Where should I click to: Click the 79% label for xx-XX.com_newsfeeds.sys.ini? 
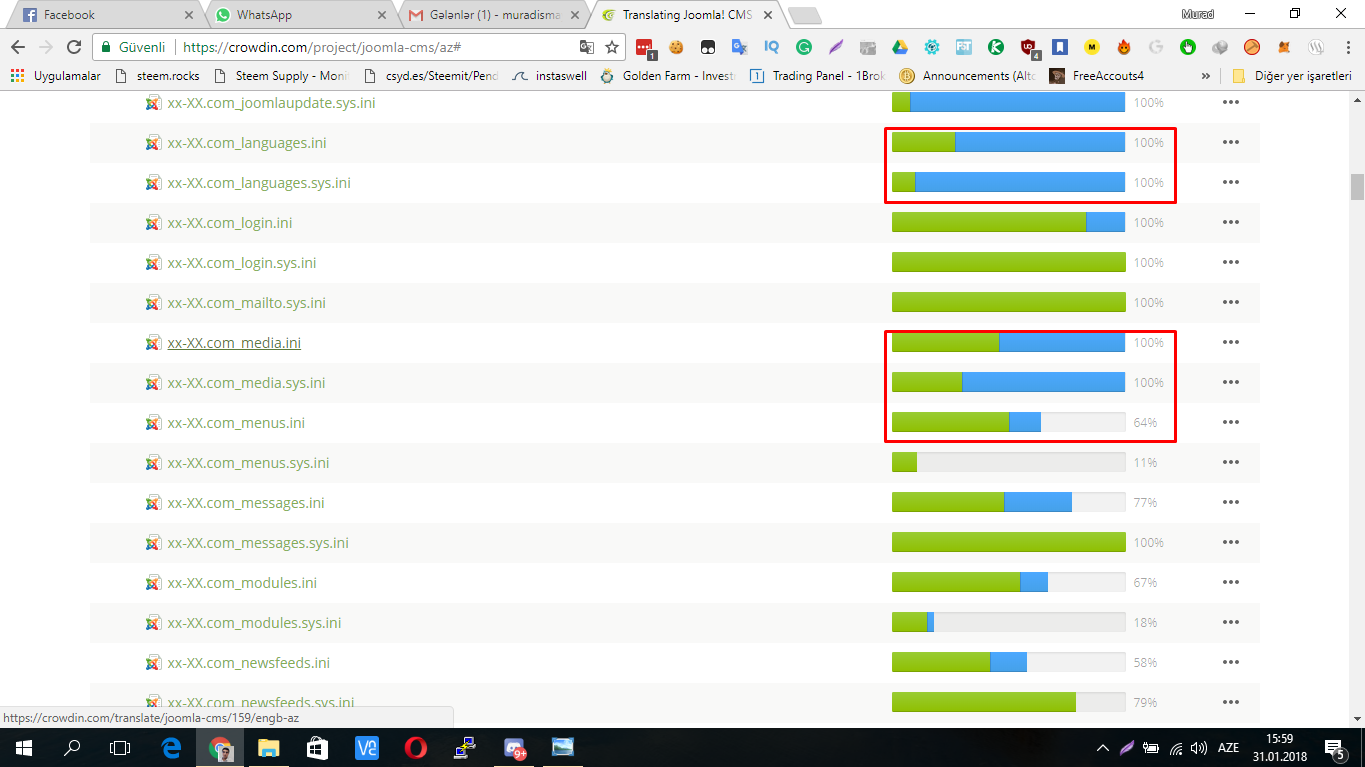click(x=1145, y=703)
